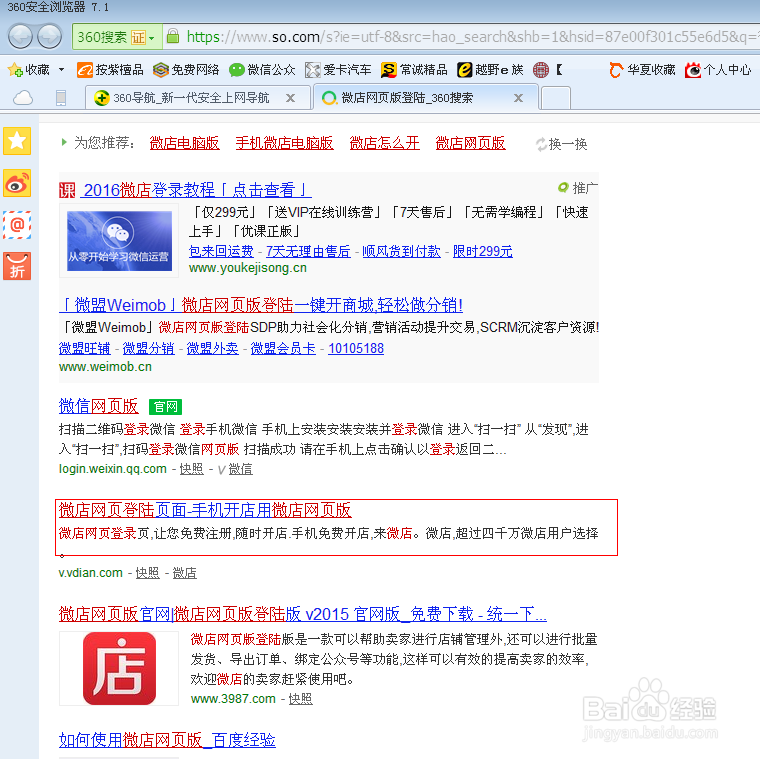The image size is (760, 759).
Task: Open the 折 discount shopping sidebar icon
Action: click(17, 266)
